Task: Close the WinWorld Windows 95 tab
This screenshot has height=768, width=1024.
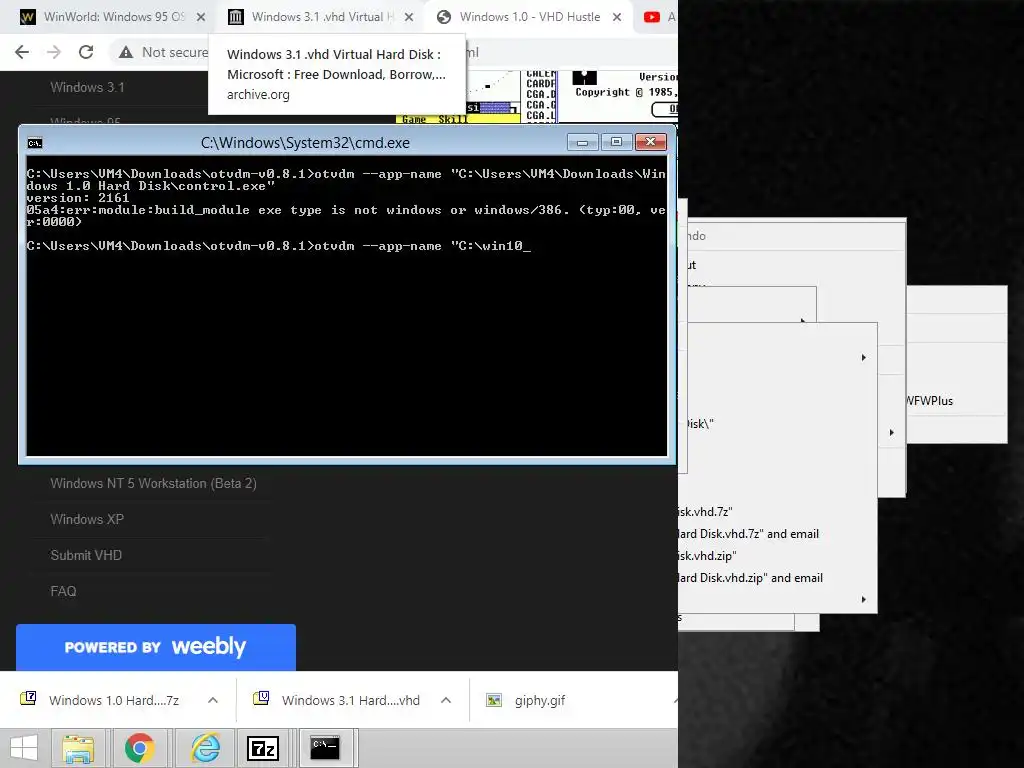Action: click(201, 17)
